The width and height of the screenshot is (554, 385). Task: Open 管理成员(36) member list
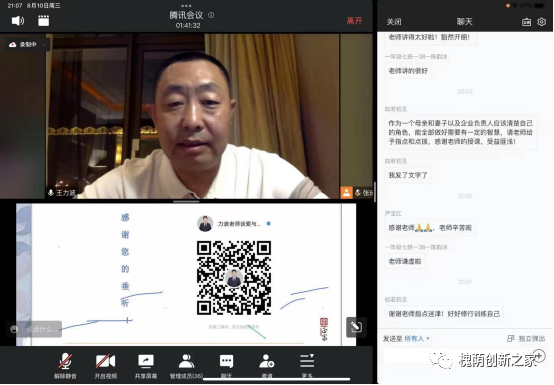(x=186, y=366)
